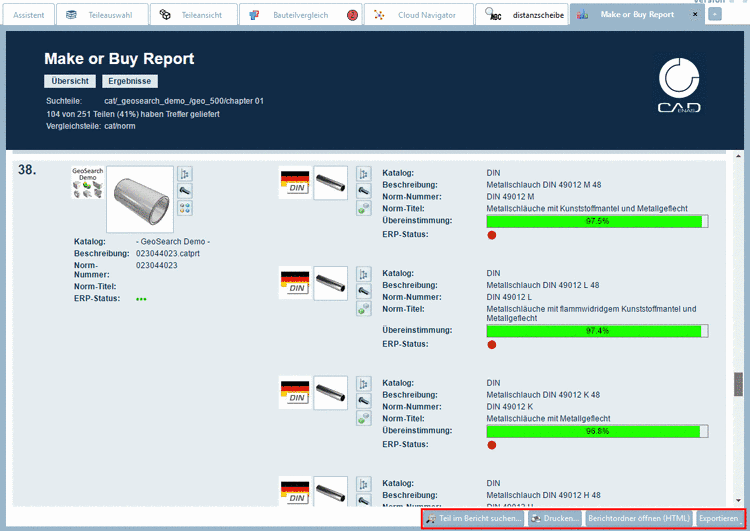Click the DIN flag icon for Metallschlauch K 48

coord(295,393)
